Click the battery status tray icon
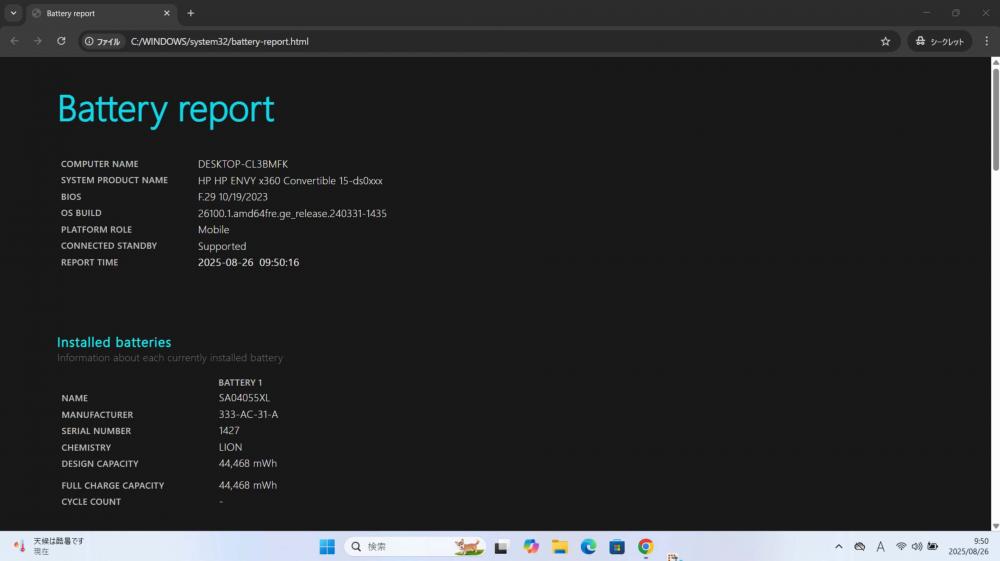Image resolution: width=1000 pixels, height=561 pixels. click(932, 546)
